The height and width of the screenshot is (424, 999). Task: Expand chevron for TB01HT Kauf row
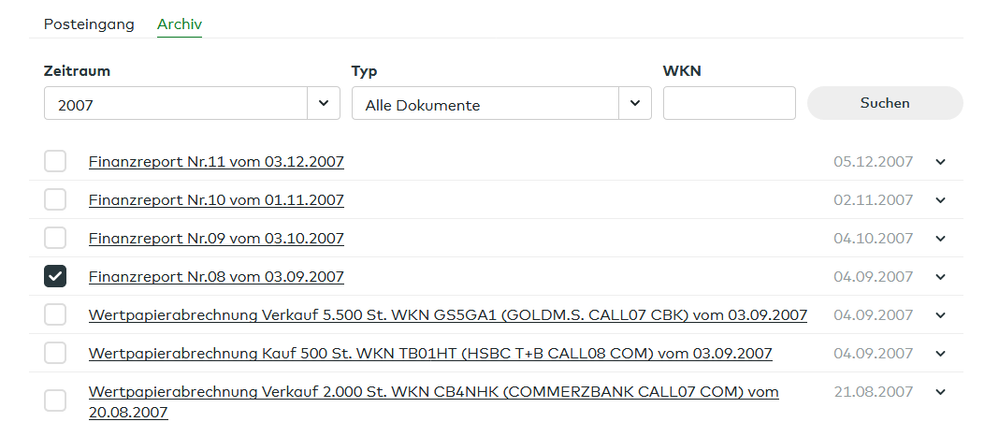pos(940,354)
